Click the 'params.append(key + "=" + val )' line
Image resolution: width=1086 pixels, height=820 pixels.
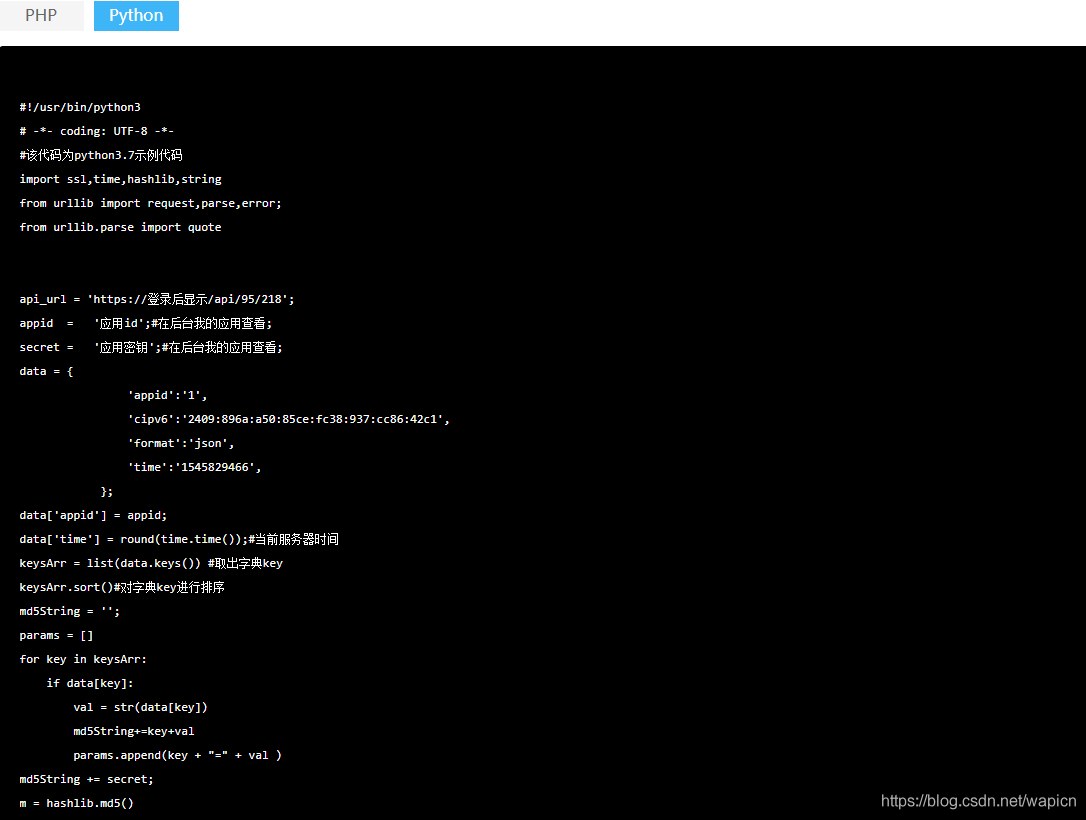(x=177, y=756)
